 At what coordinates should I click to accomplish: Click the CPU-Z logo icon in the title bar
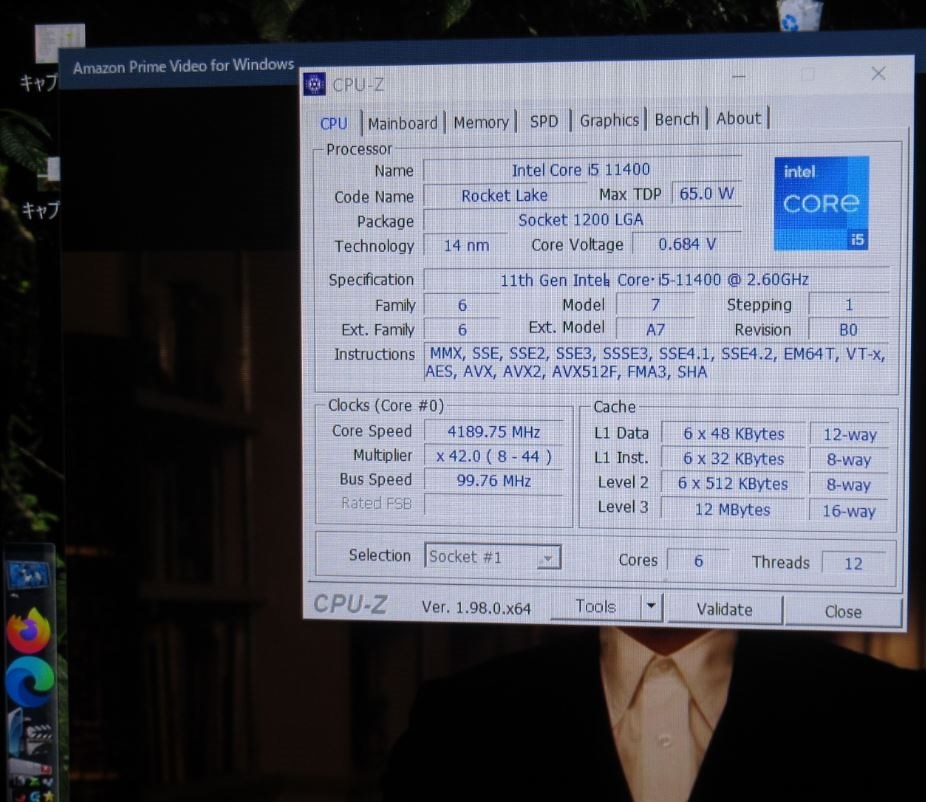pos(313,84)
